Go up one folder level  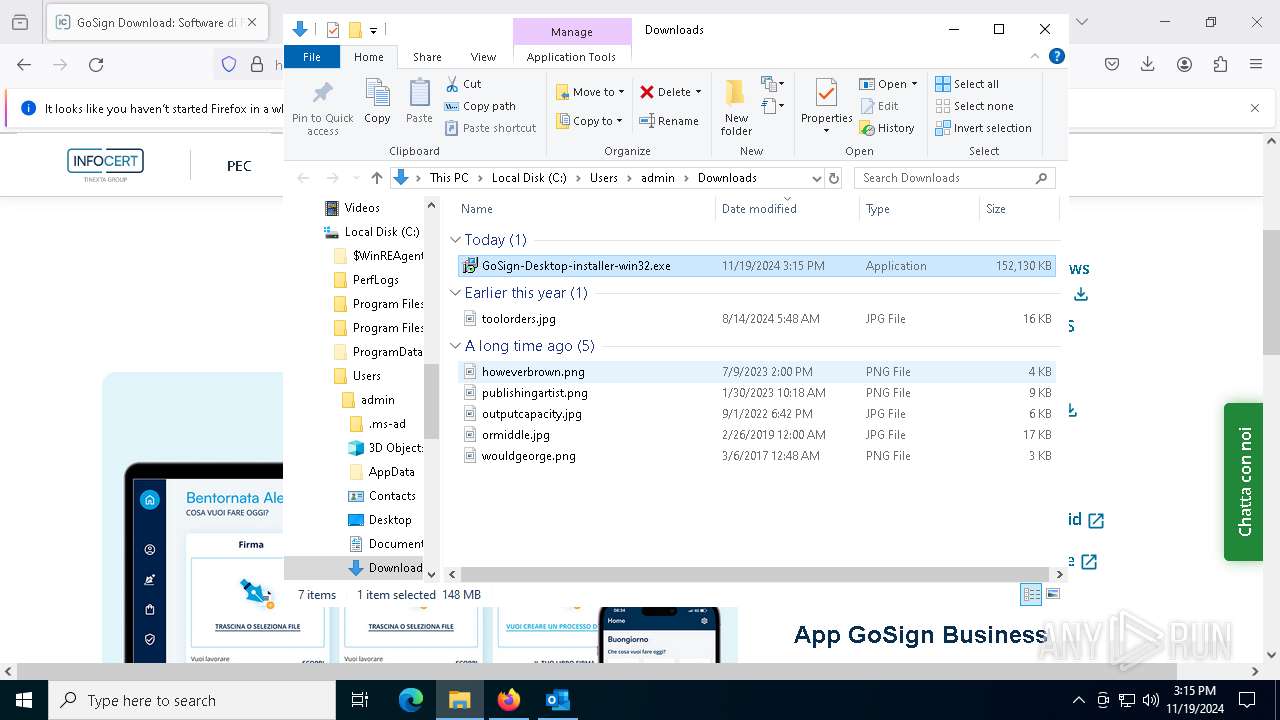pyautogui.click(x=376, y=178)
